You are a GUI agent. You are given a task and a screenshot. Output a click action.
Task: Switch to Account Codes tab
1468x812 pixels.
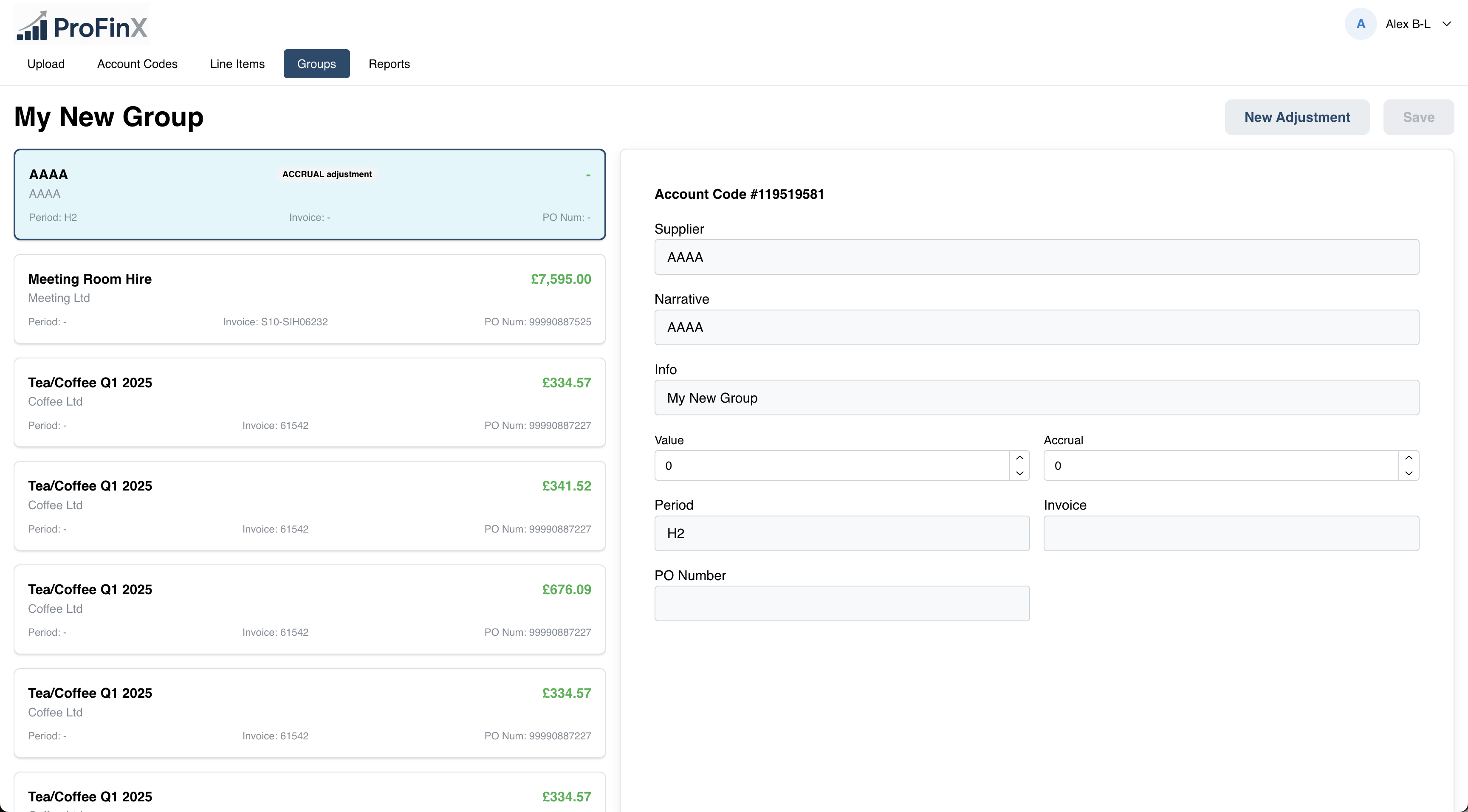pos(137,64)
